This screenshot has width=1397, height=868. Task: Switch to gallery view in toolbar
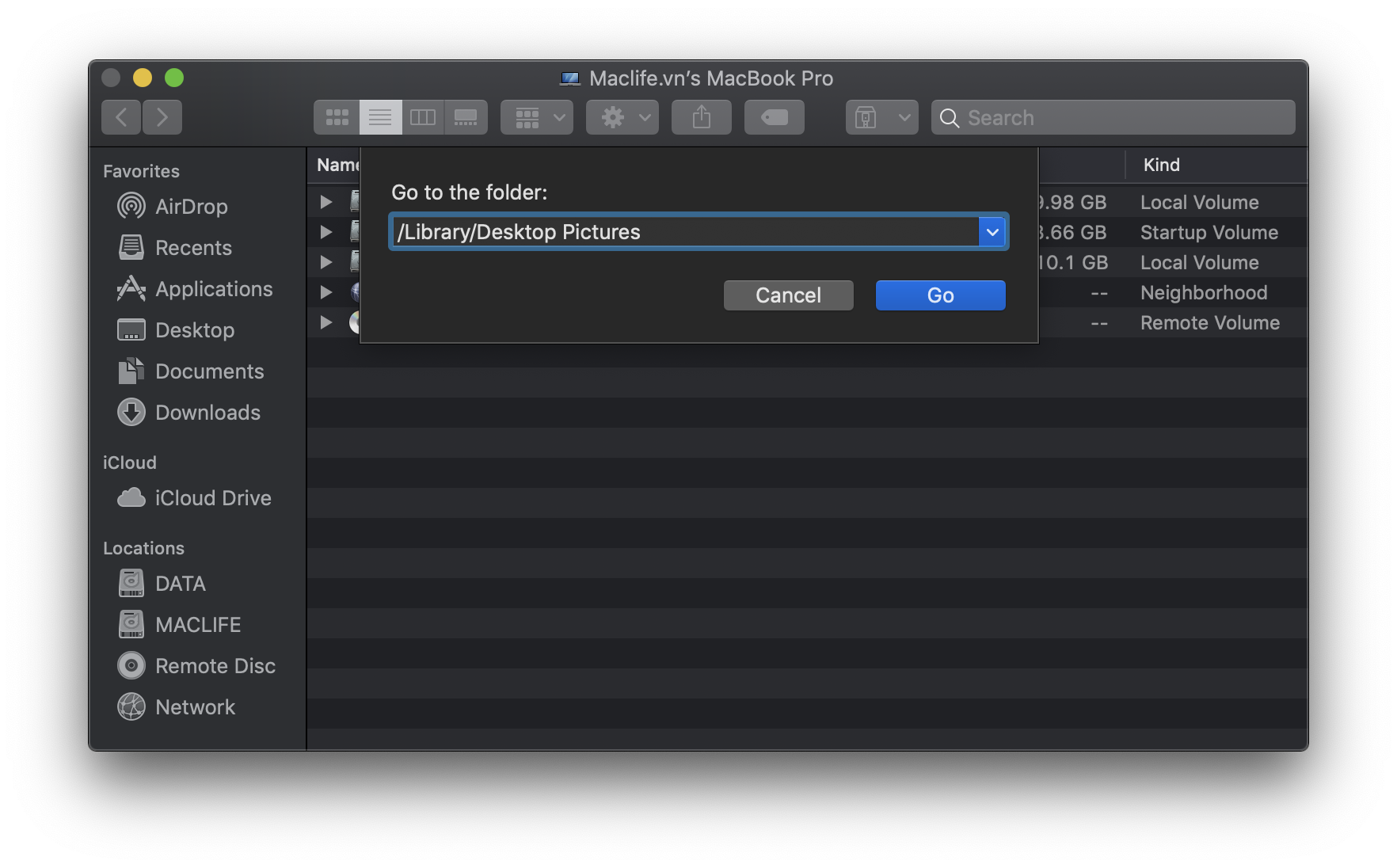click(466, 117)
